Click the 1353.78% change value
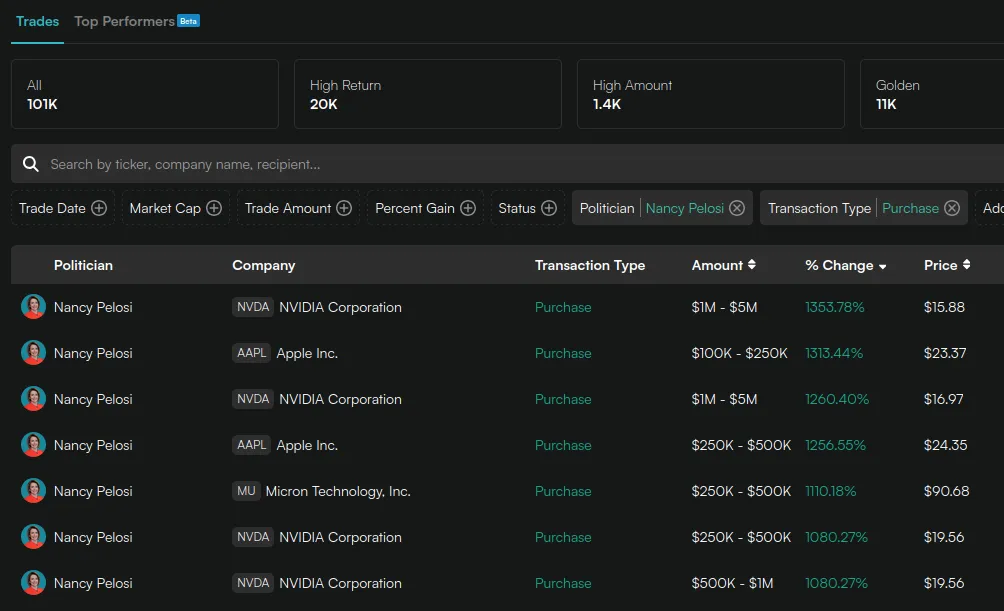This screenshot has width=1004, height=611. point(834,307)
